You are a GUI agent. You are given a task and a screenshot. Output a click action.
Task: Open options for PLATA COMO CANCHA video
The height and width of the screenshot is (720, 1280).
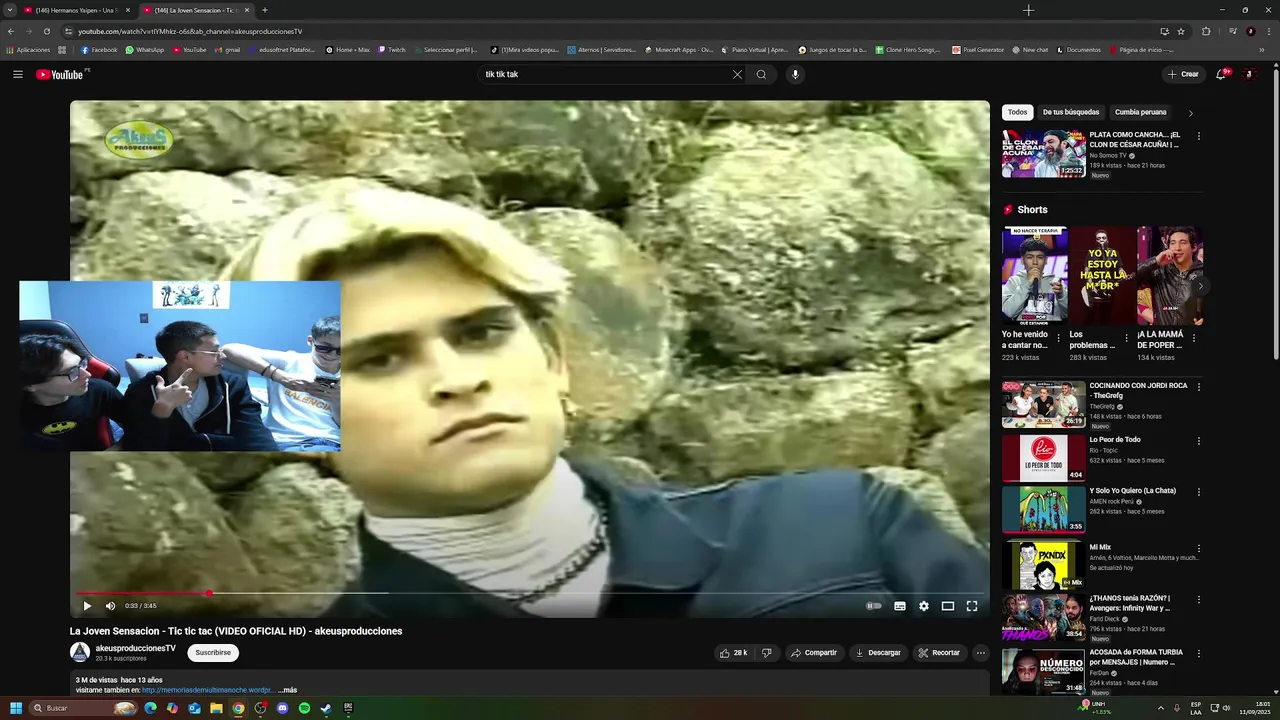click(x=1199, y=136)
